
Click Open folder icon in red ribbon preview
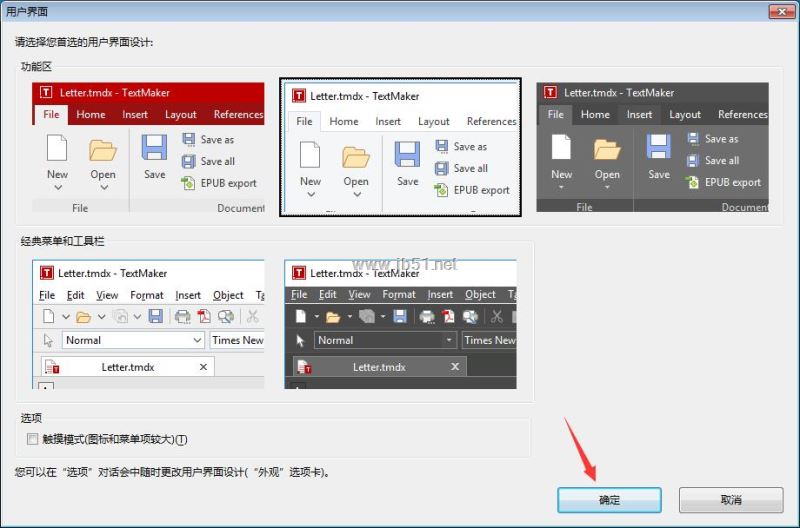pos(103,150)
